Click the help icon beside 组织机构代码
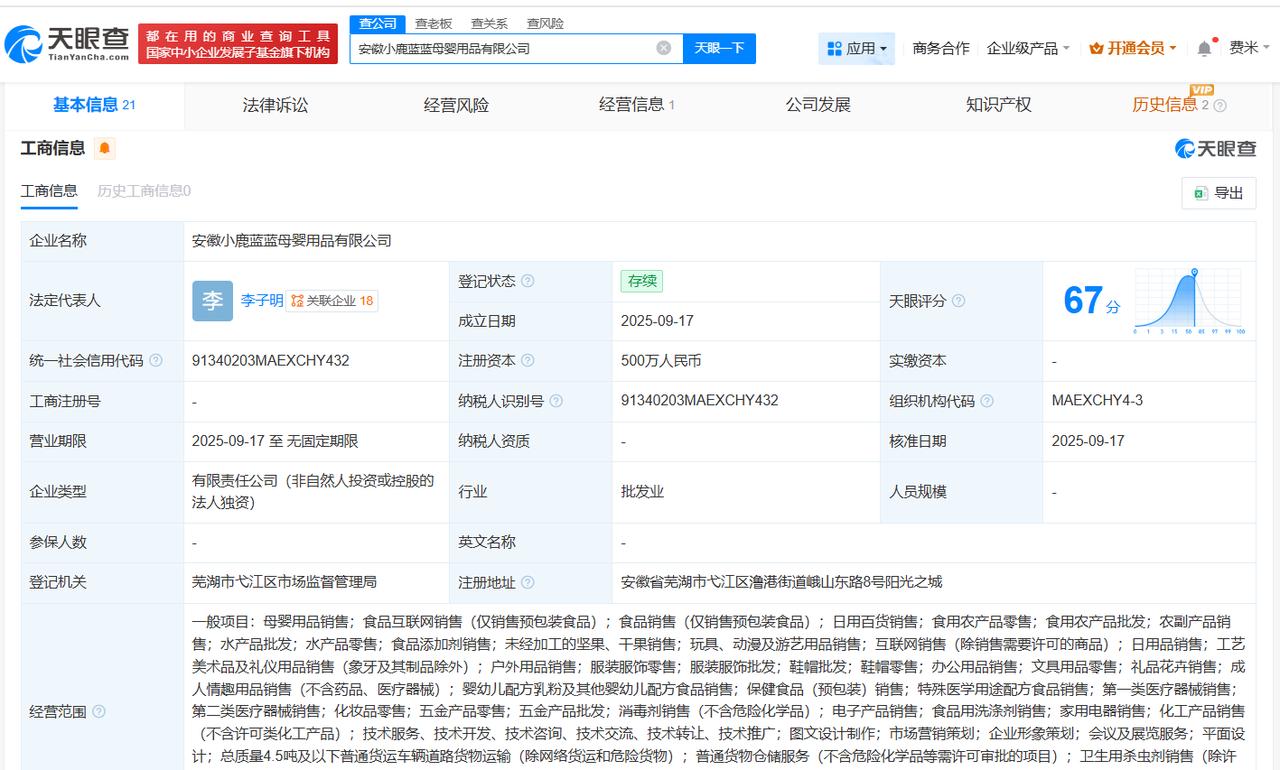This screenshot has width=1280, height=770. click(987, 401)
